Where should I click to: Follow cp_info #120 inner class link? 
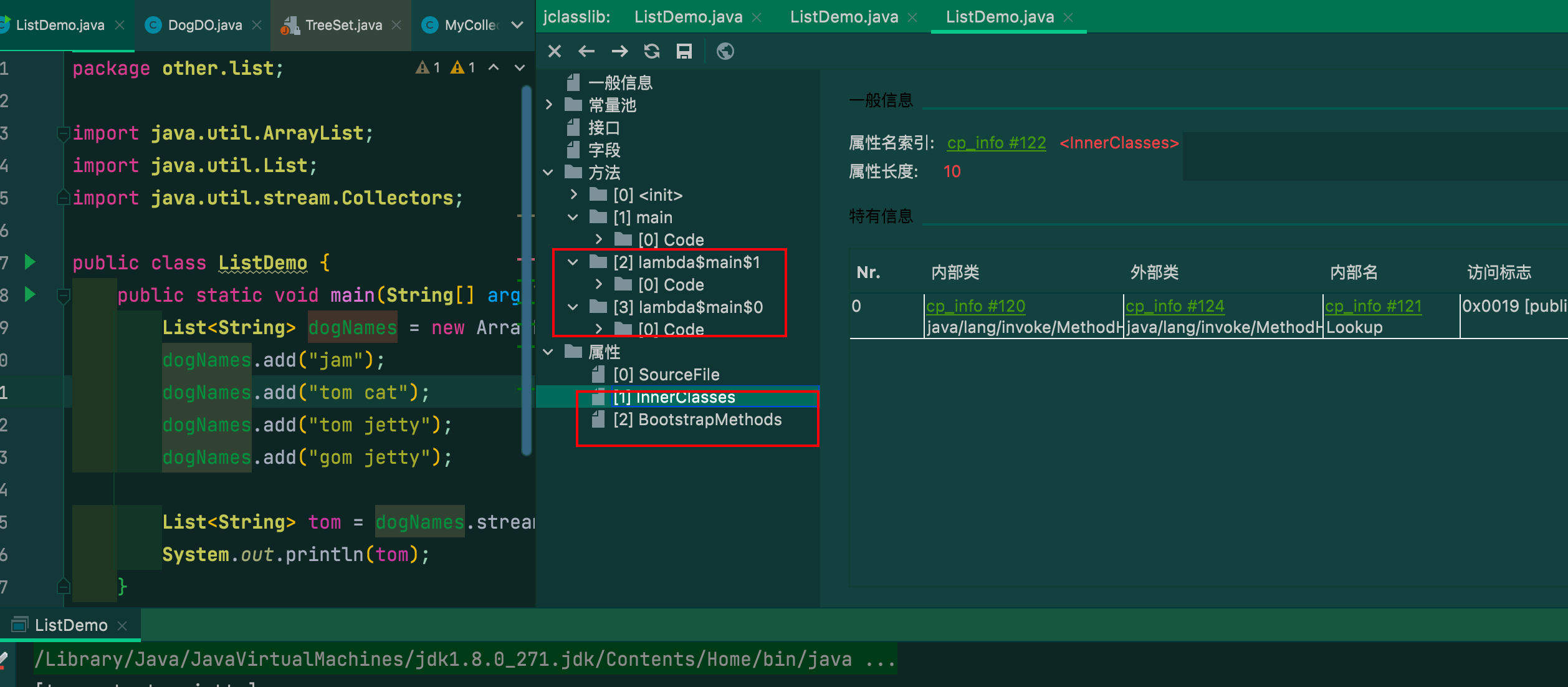point(975,306)
